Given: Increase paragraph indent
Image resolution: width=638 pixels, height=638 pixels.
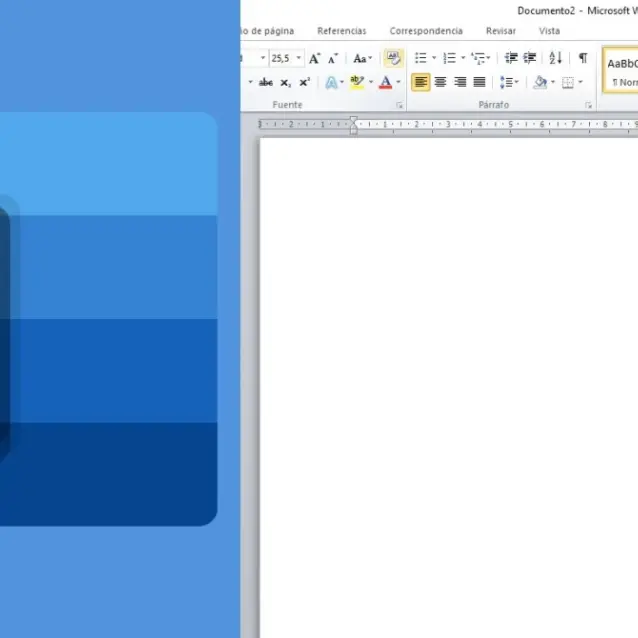Looking at the screenshot, I should coord(529,59).
